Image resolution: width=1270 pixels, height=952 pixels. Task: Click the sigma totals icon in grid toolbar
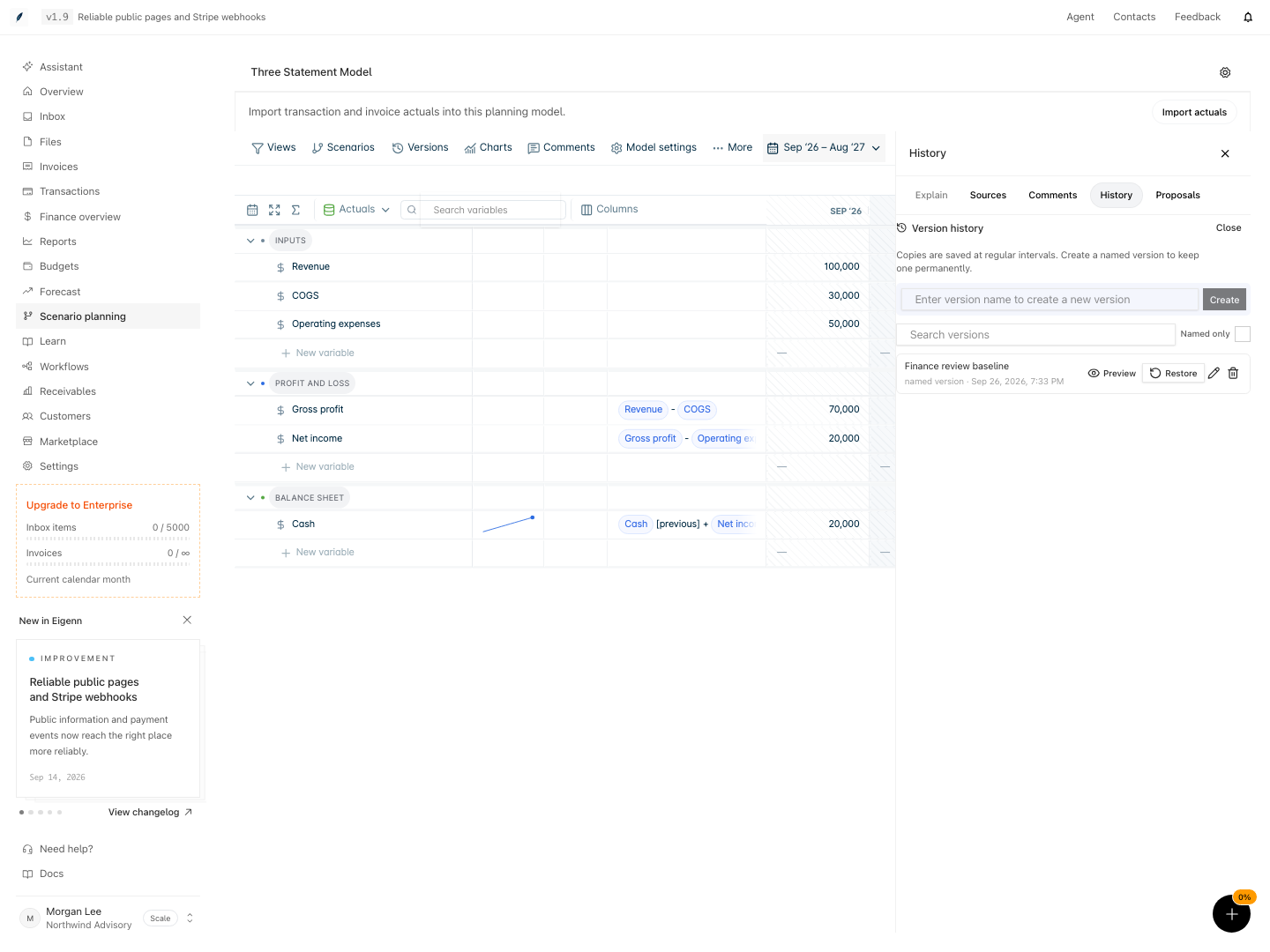point(296,210)
